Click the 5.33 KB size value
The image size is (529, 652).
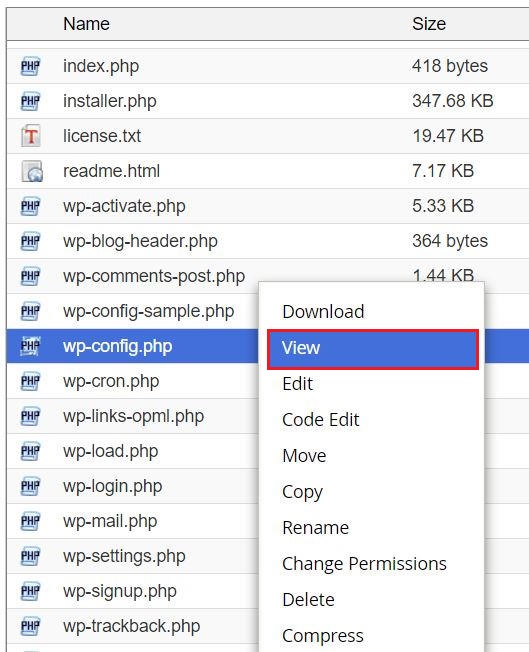click(x=443, y=206)
